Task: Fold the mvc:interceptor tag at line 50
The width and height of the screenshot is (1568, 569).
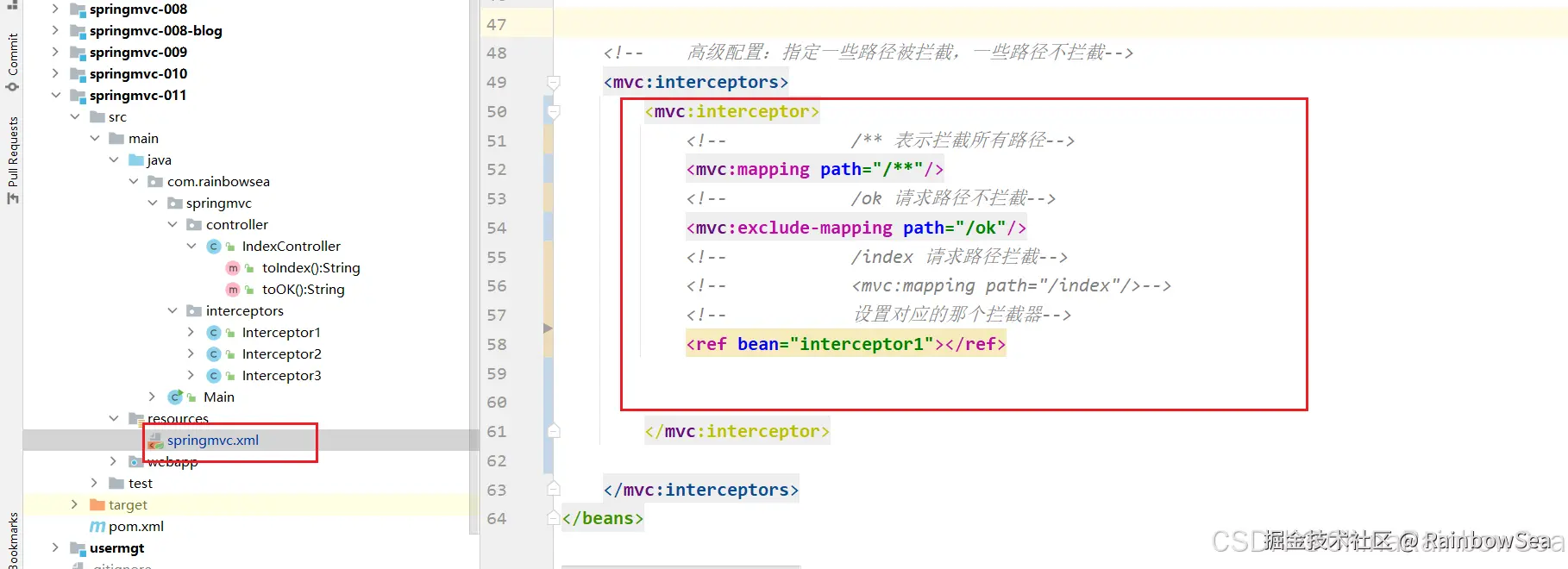Action: pos(554,111)
